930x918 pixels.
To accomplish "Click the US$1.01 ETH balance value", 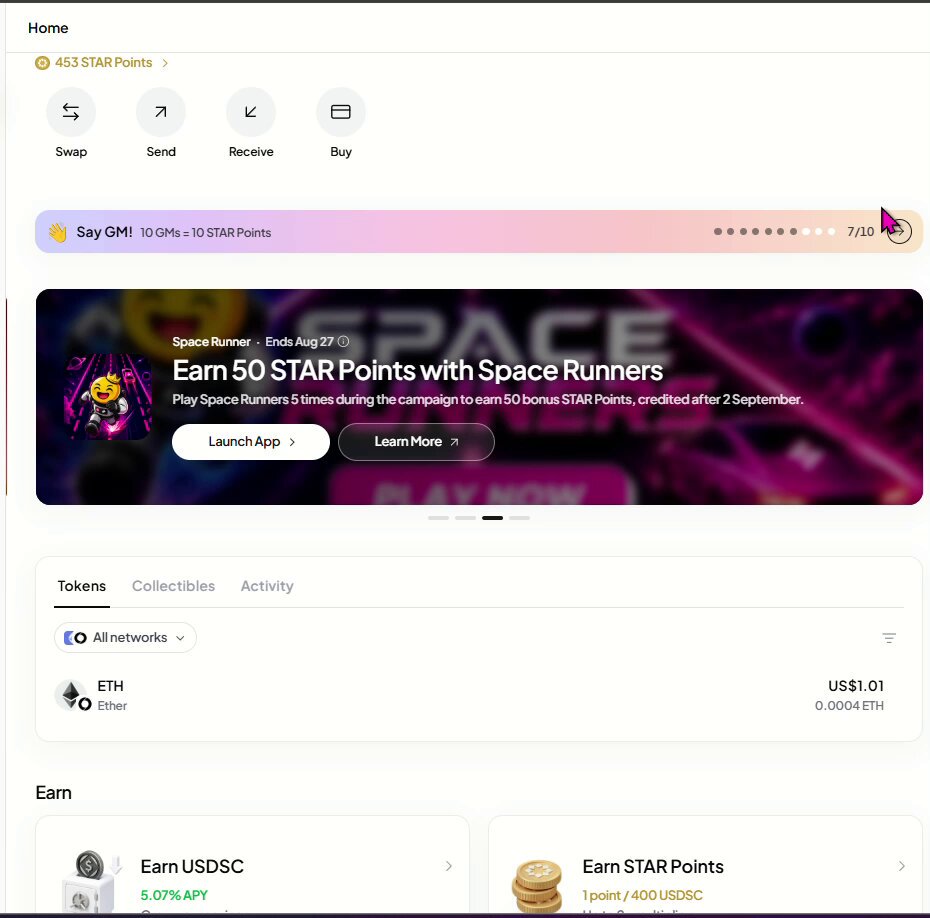I will (856, 686).
